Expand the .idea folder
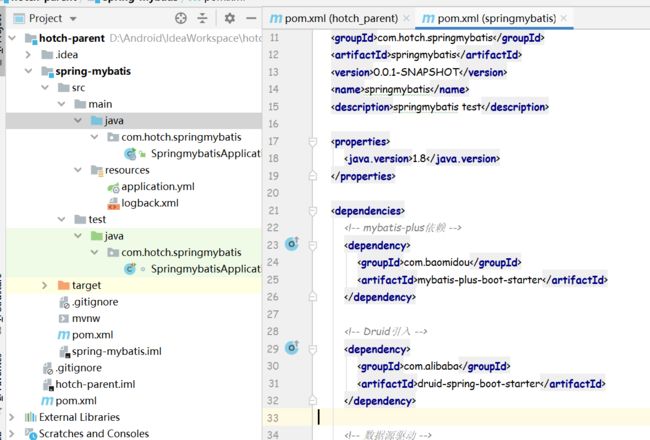Screen dimensions: 650x440 (28, 55)
